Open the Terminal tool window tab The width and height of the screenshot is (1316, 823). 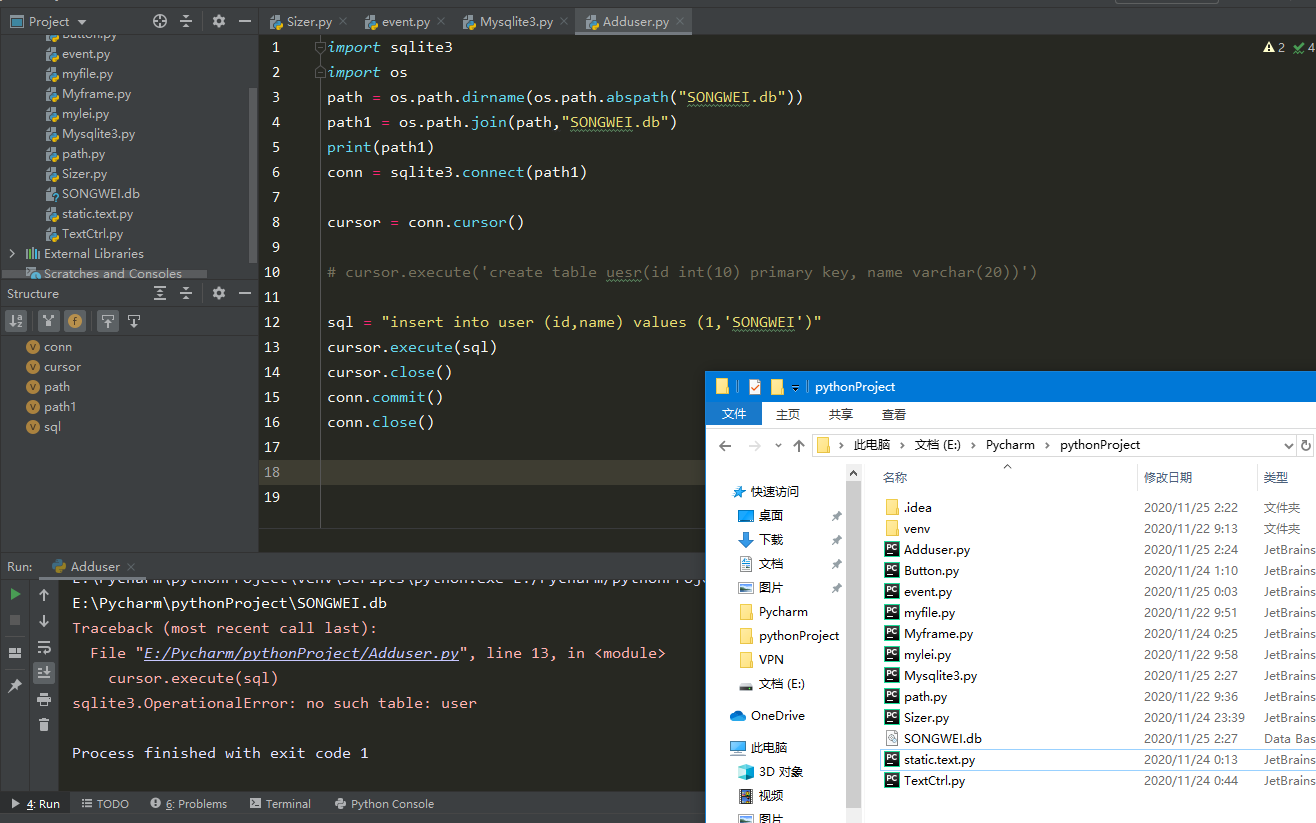pos(280,803)
